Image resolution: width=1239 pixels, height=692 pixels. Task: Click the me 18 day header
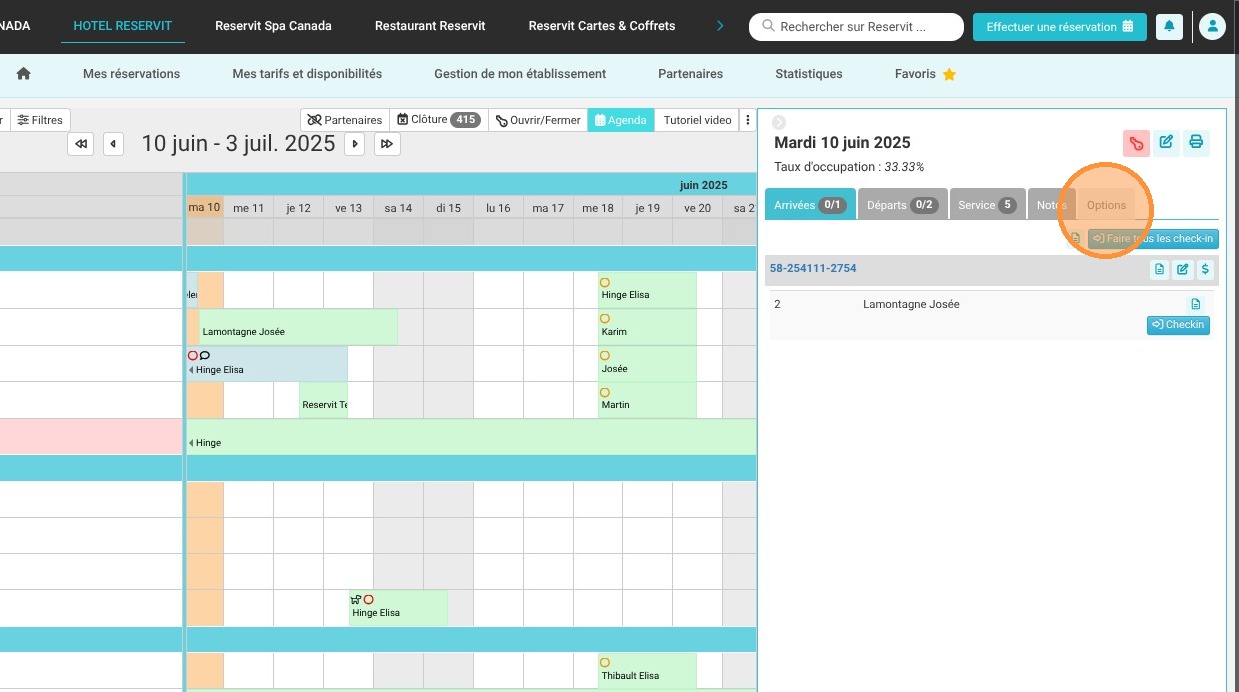click(x=598, y=208)
